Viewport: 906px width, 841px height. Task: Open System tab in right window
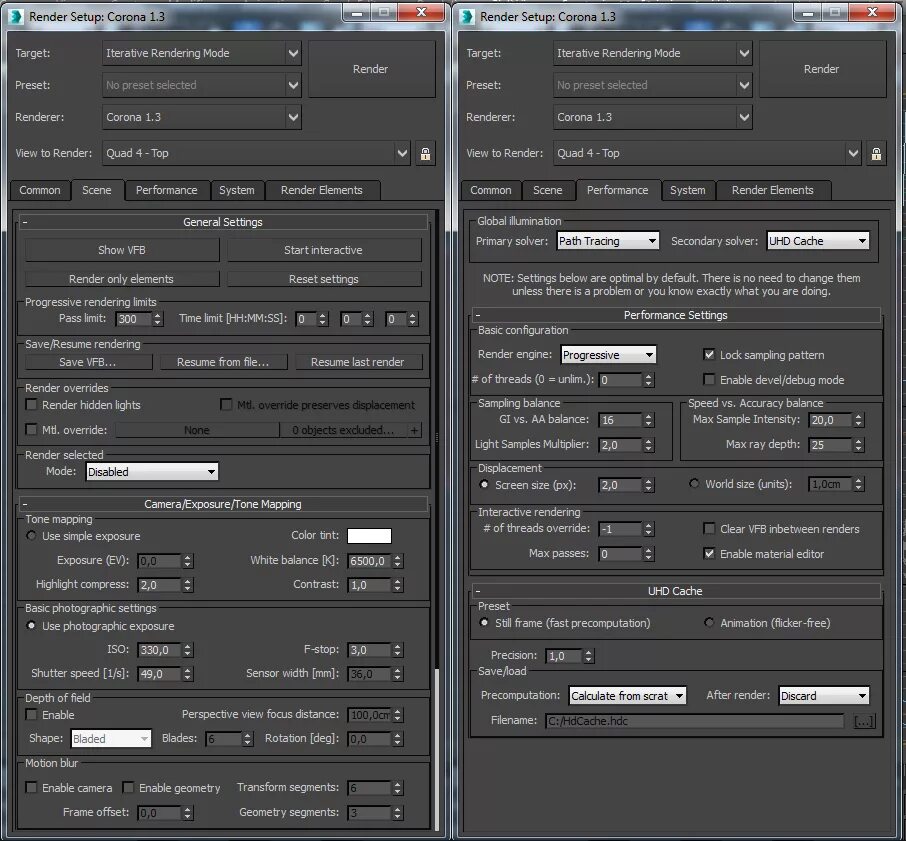pos(688,191)
